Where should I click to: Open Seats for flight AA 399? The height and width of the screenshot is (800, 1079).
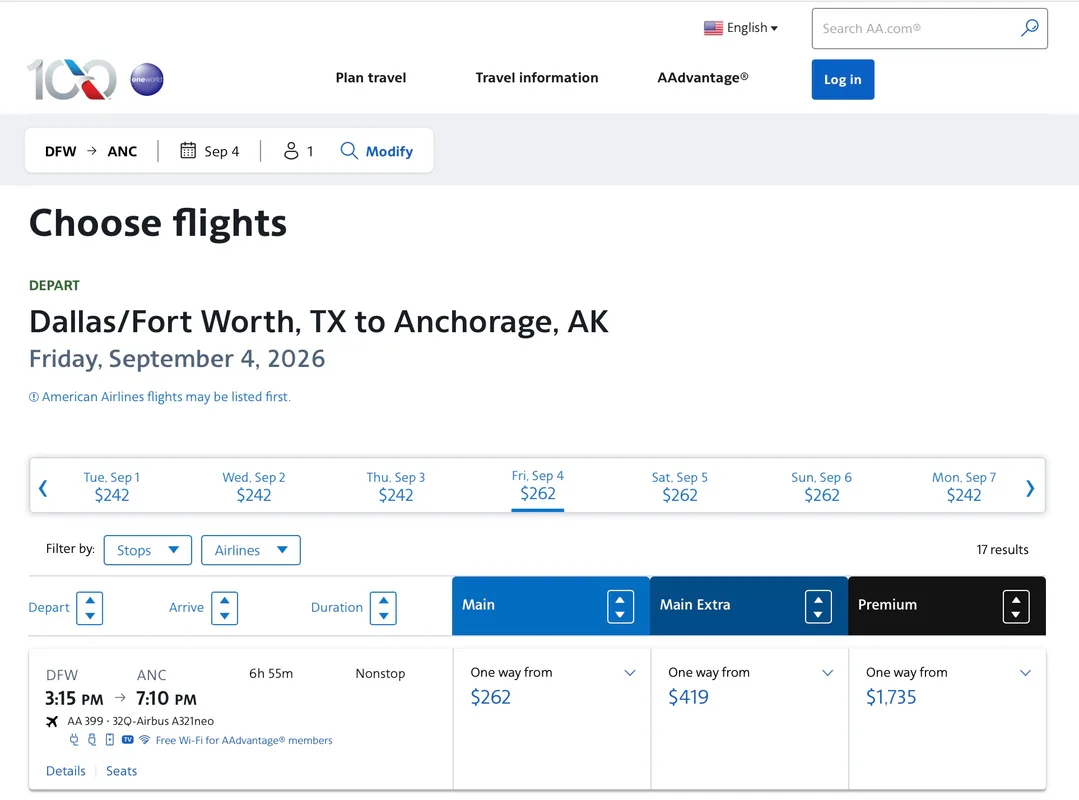click(121, 771)
